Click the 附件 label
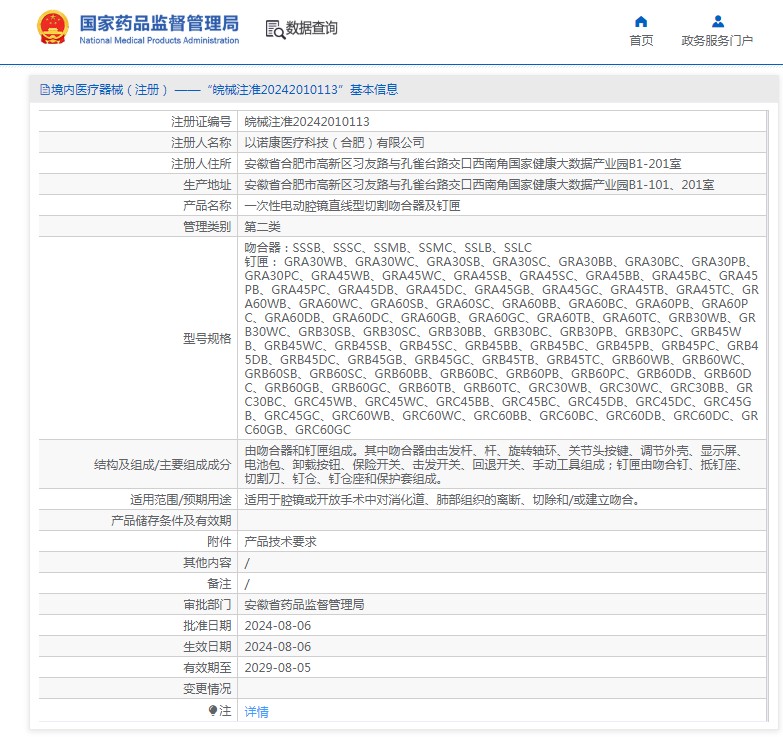 coord(219,542)
